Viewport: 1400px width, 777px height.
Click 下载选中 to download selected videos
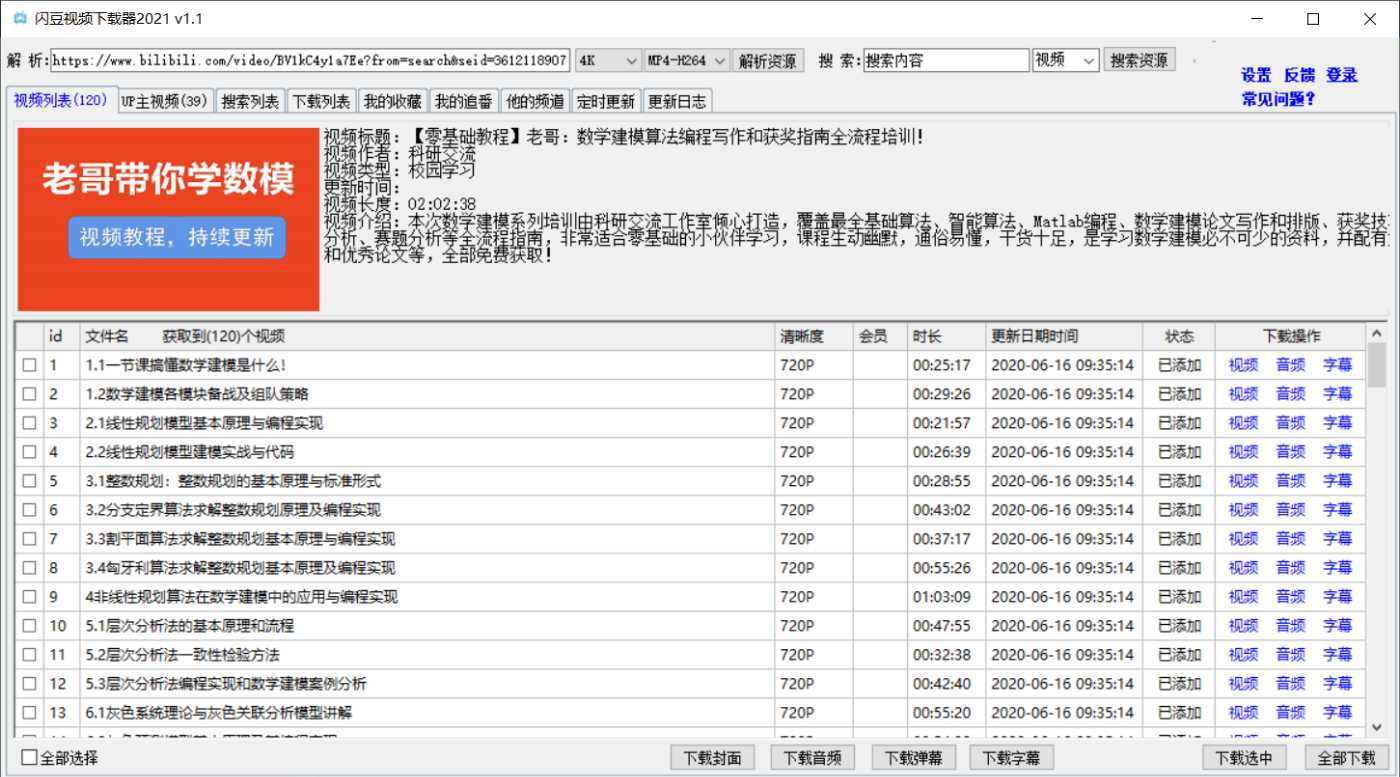[x=1243, y=757]
